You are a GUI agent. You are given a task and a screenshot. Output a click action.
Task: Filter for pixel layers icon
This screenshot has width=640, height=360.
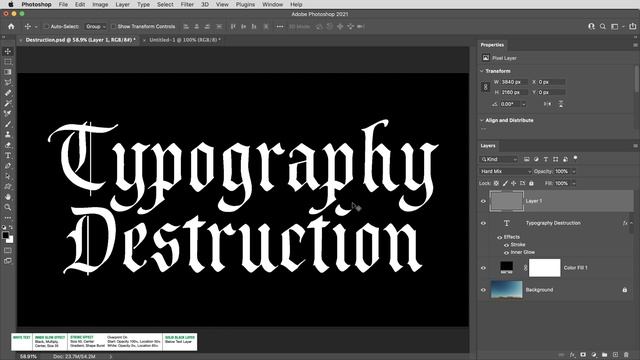pyautogui.click(x=526, y=159)
